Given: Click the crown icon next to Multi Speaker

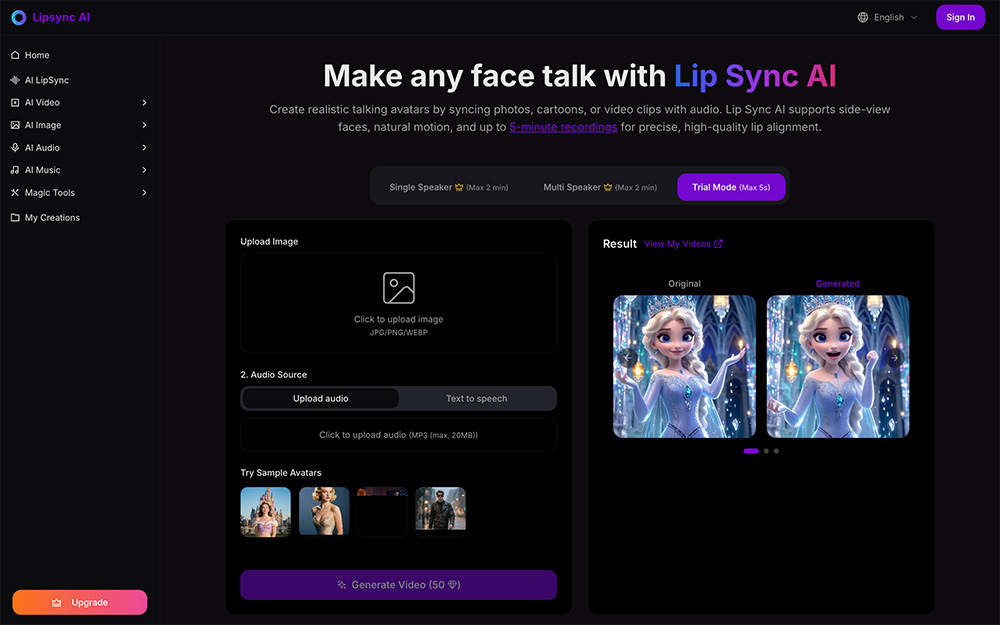Looking at the screenshot, I should tap(608, 187).
